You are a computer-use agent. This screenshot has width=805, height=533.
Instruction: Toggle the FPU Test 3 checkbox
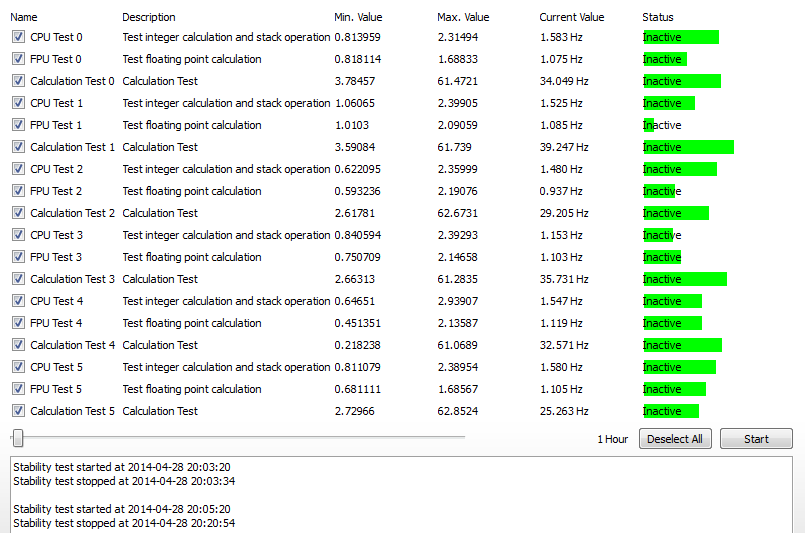click(x=18, y=257)
